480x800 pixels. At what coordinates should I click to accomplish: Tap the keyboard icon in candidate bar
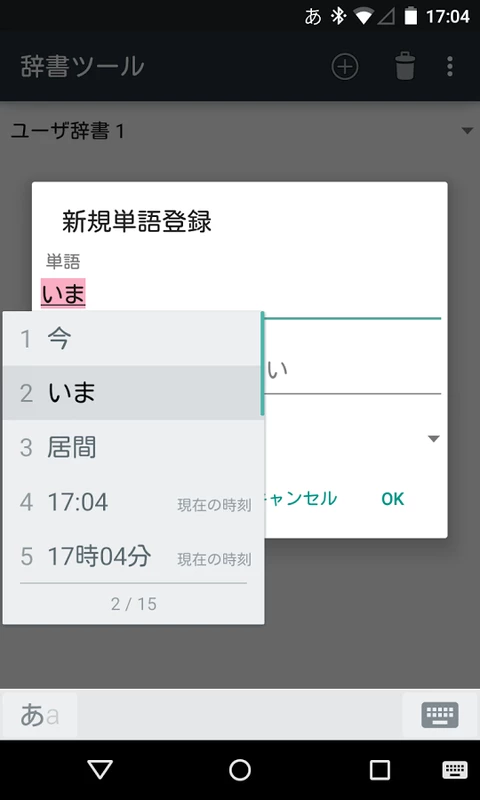coord(440,715)
